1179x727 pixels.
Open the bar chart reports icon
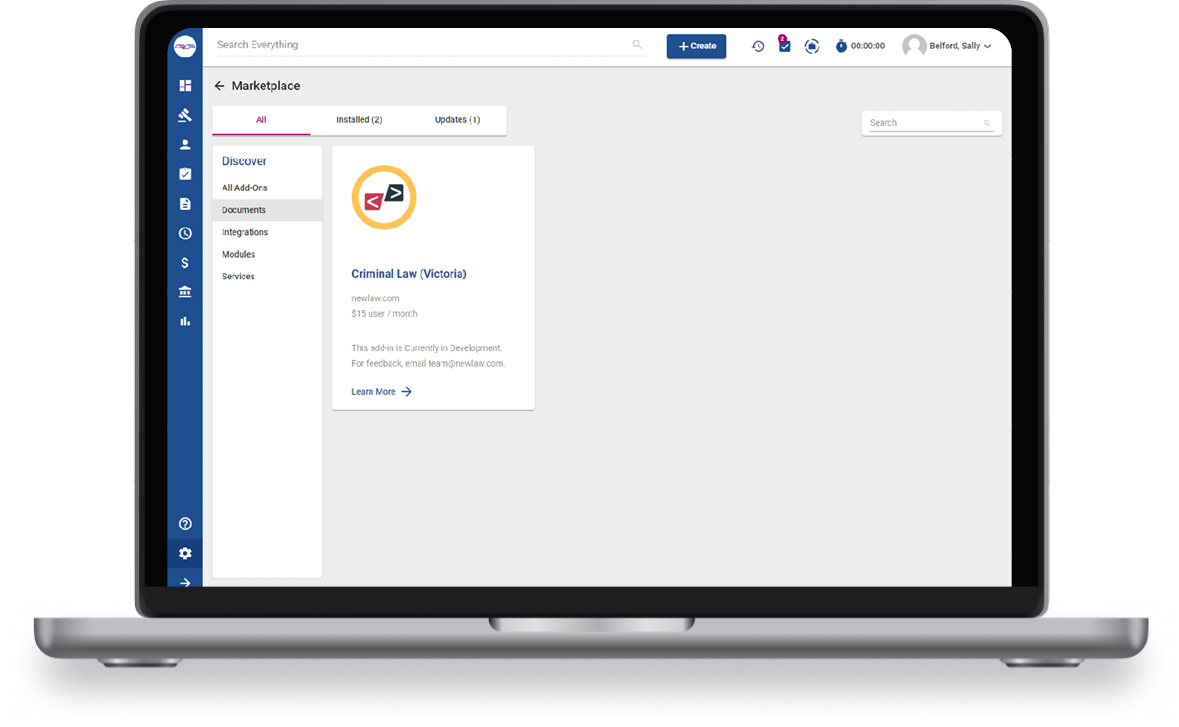185,321
